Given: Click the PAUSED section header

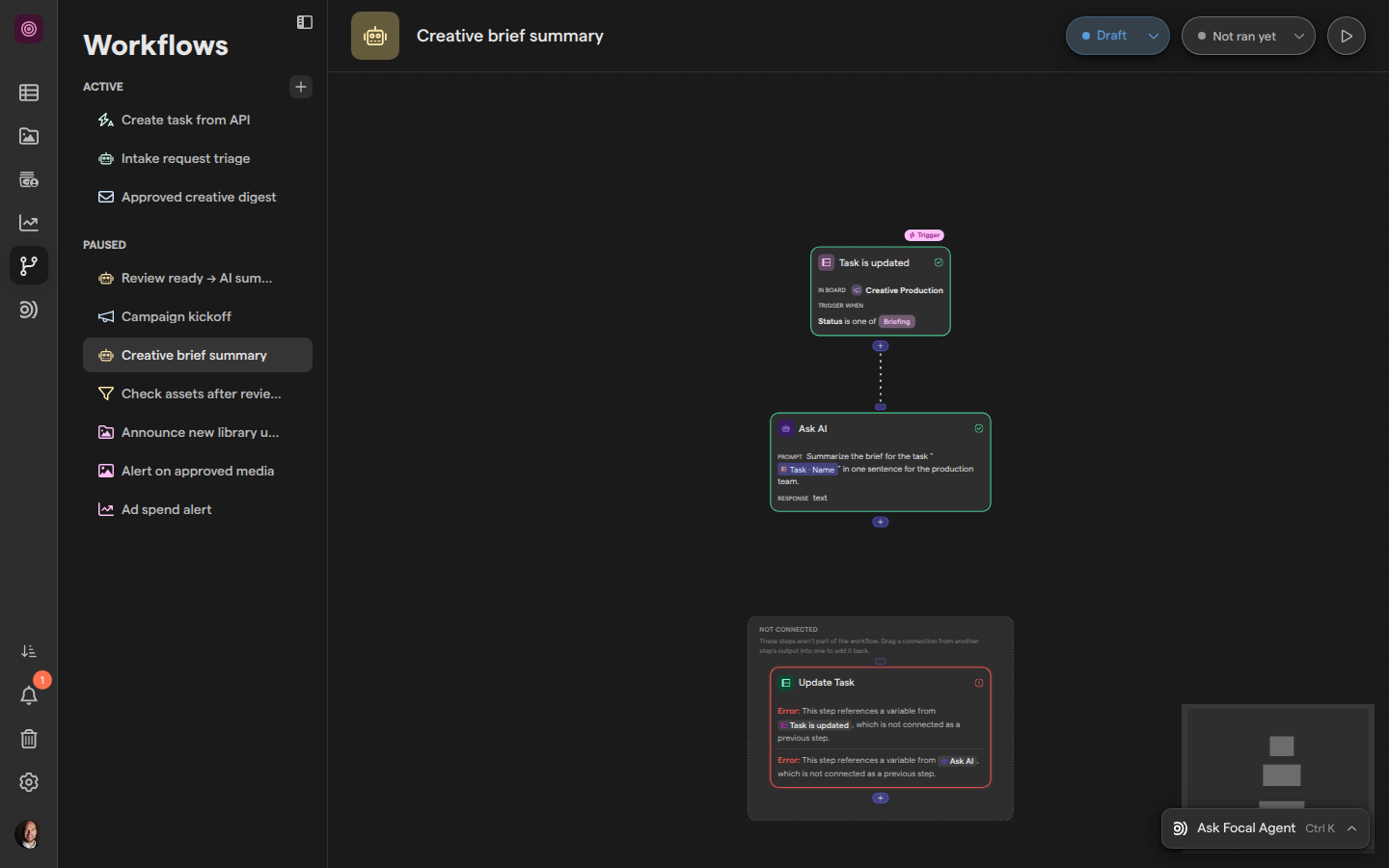Looking at the screenshot, I should click(x=104, y=245).
